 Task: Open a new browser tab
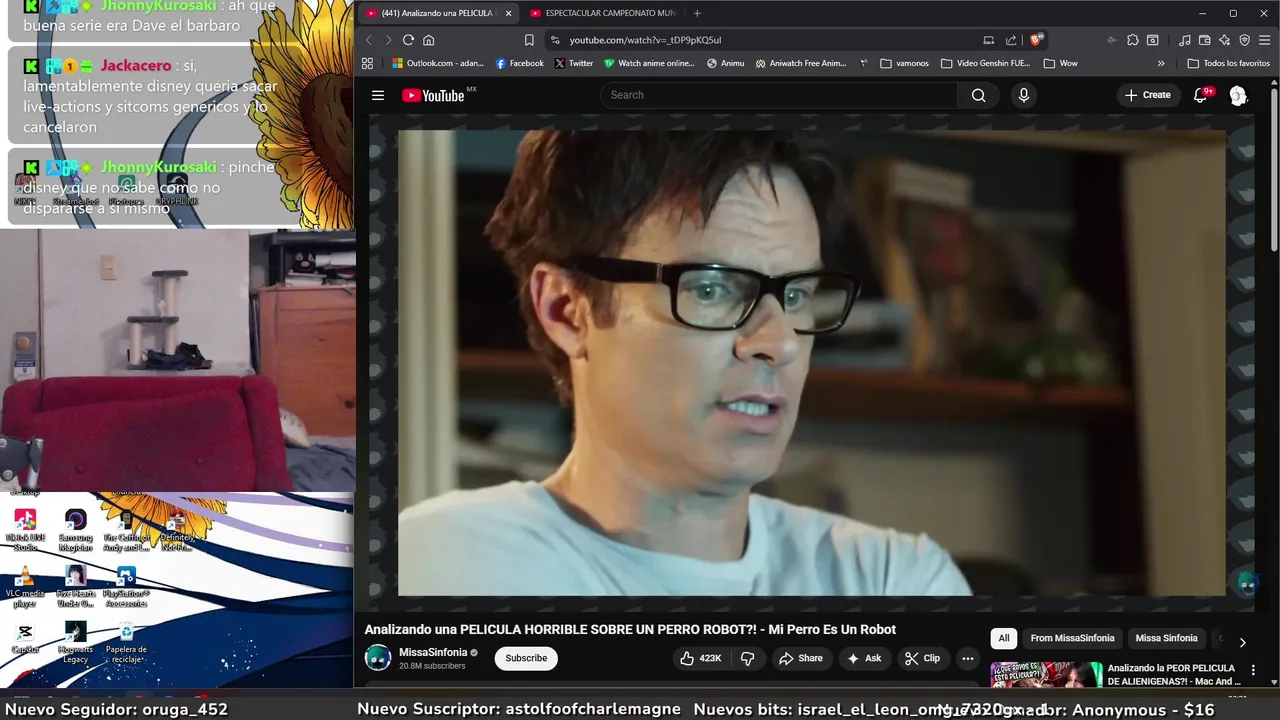tap(697, 13)
